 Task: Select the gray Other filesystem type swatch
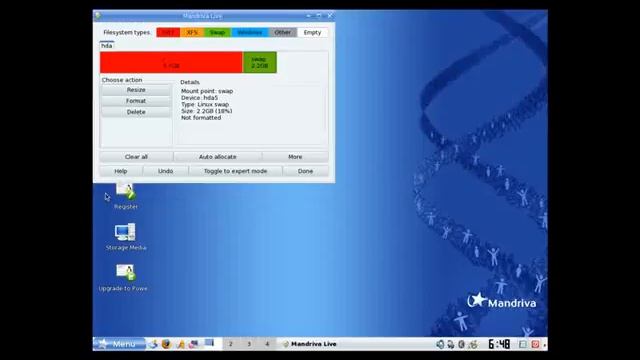(282, 32)
